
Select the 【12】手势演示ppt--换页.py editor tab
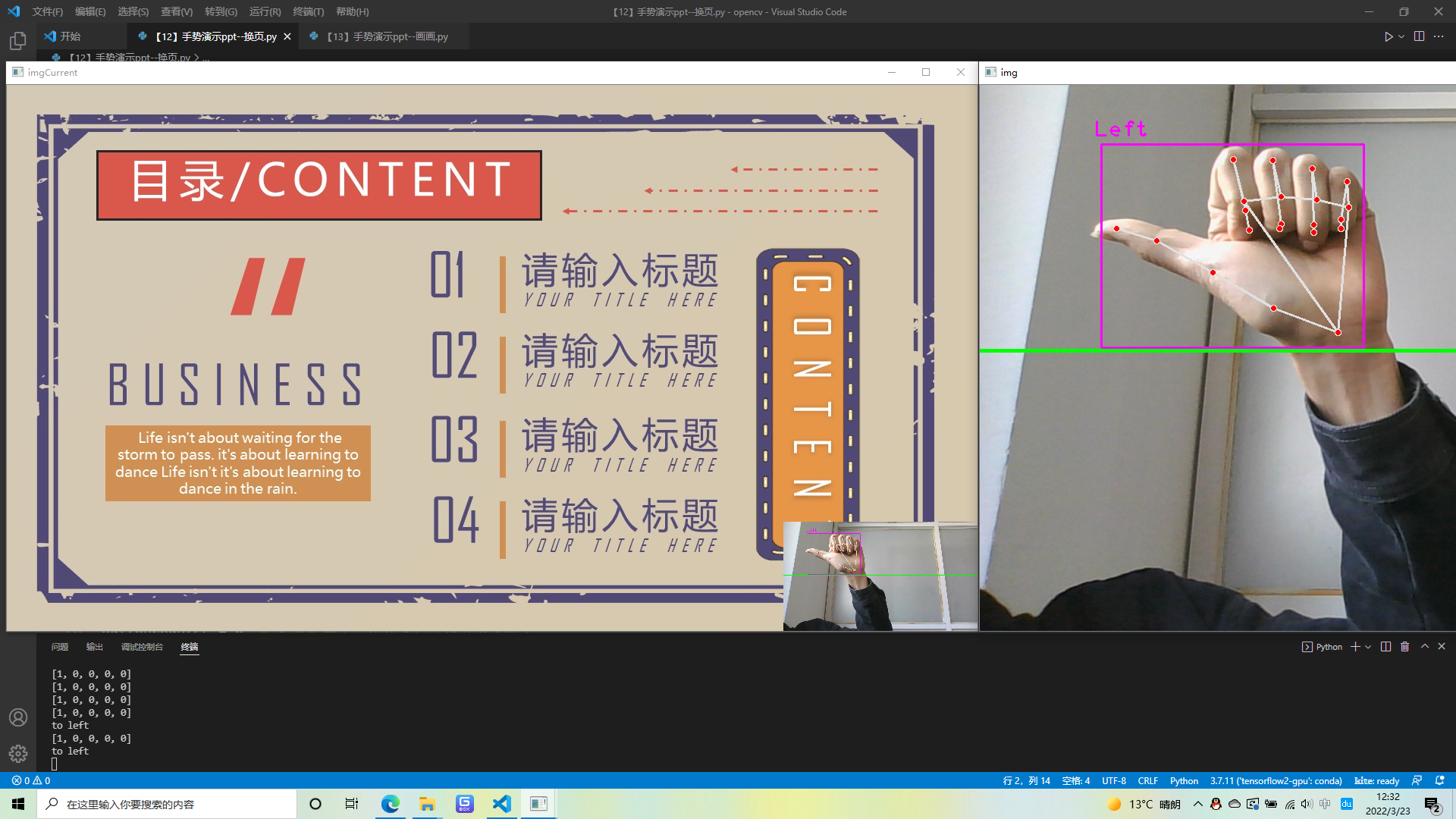tap(215, 36)
